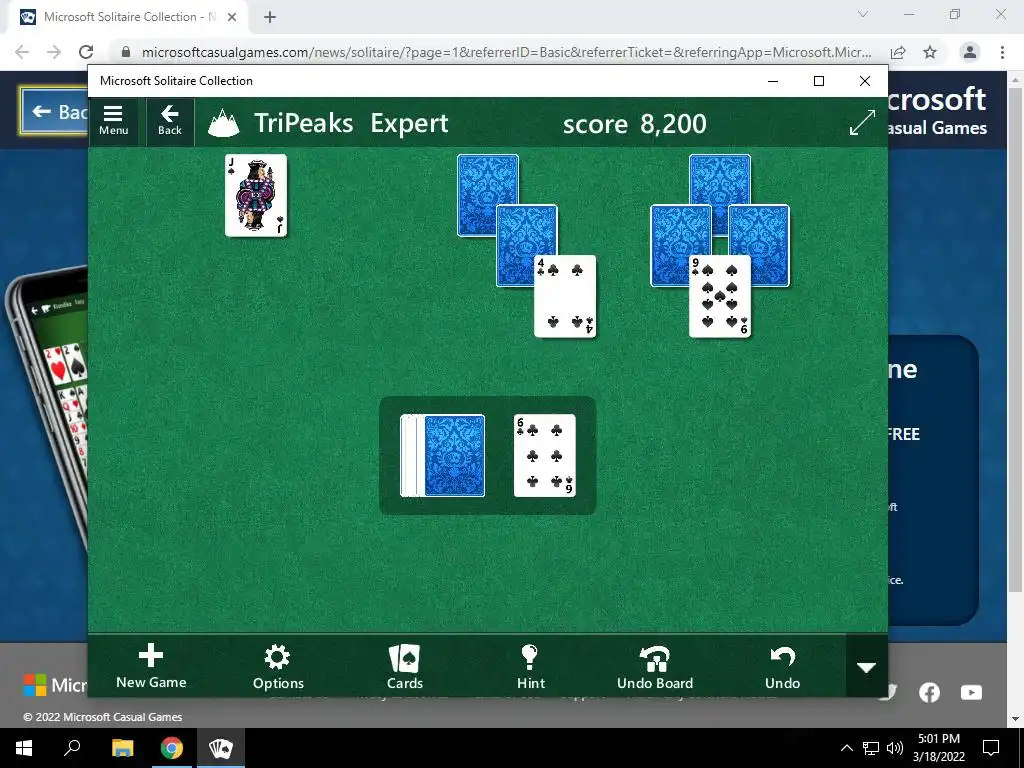Close the Microsoft Solitaire Collection tab
Screen dimensions: 1024x768
pyautogui.click(x=232, y=18)
